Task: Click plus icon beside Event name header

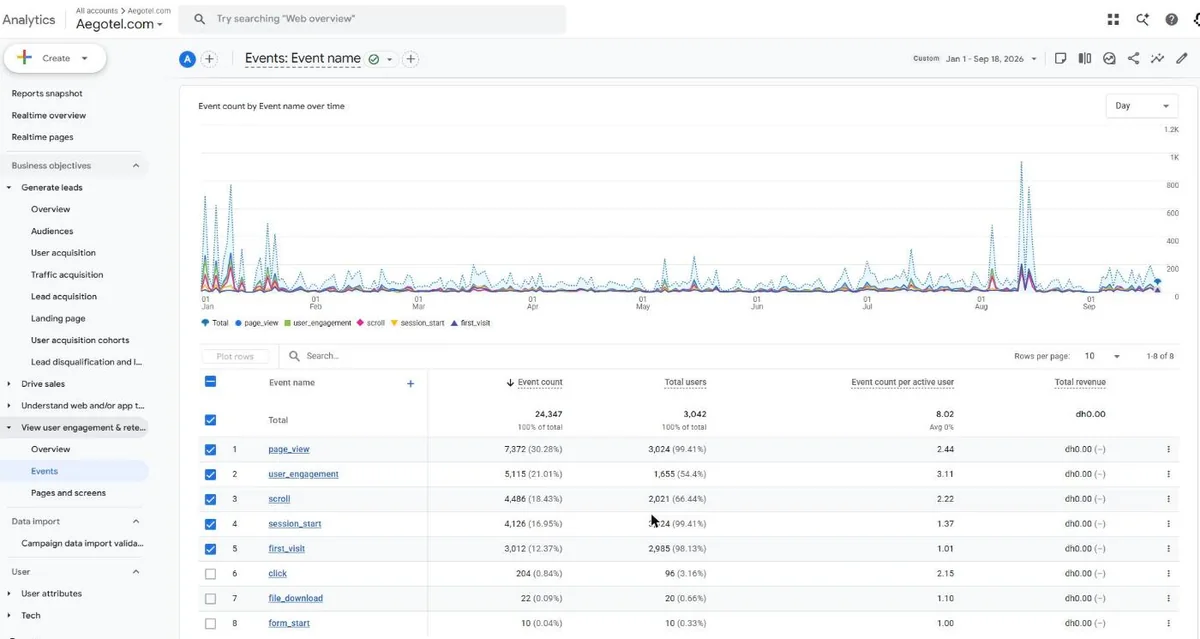Action: tap(410, 383)
